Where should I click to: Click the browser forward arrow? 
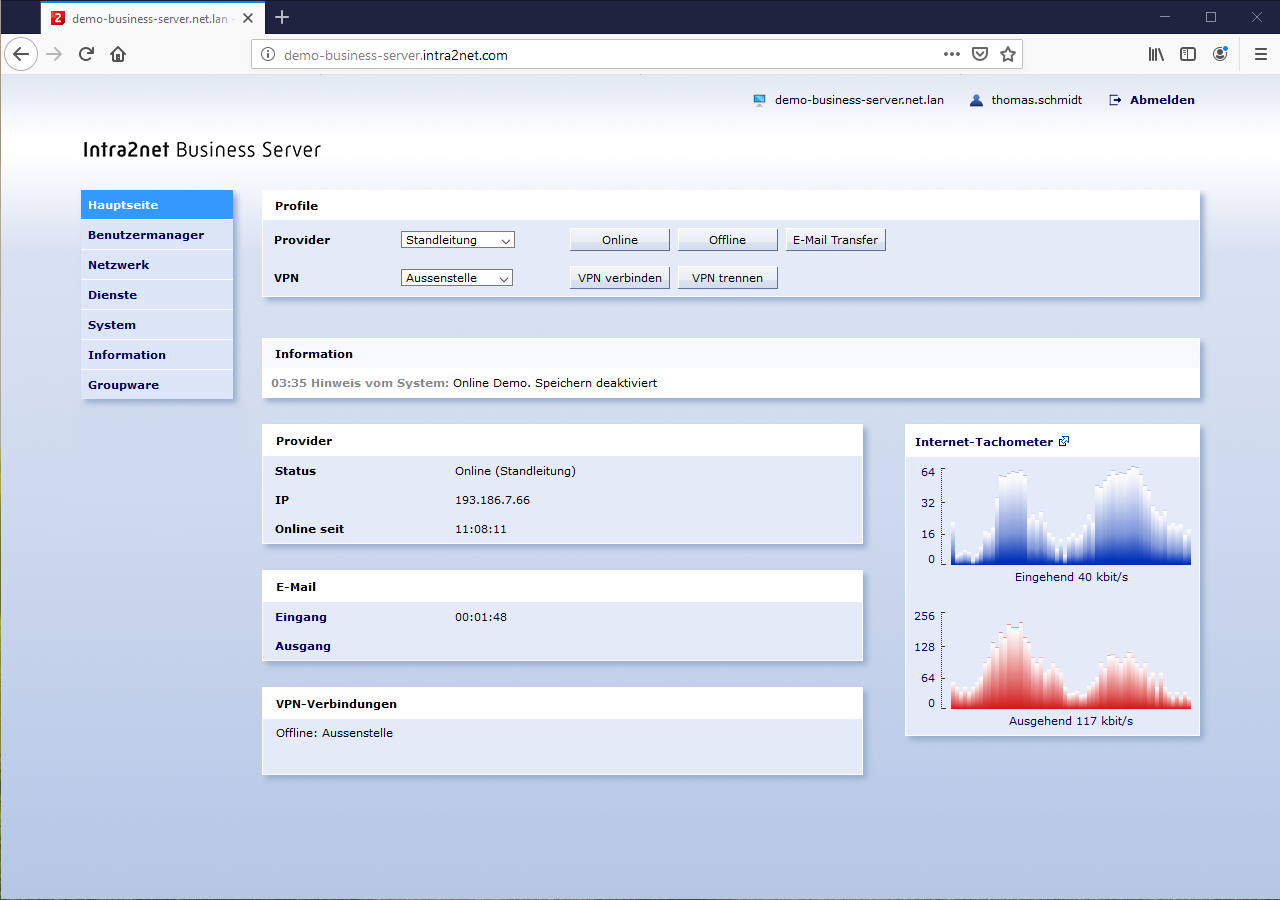coord(54,54)
